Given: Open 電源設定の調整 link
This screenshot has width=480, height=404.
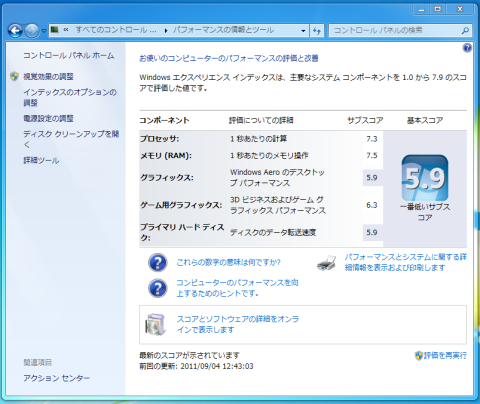Looking at the screenshot, I should tap(48, 118).
